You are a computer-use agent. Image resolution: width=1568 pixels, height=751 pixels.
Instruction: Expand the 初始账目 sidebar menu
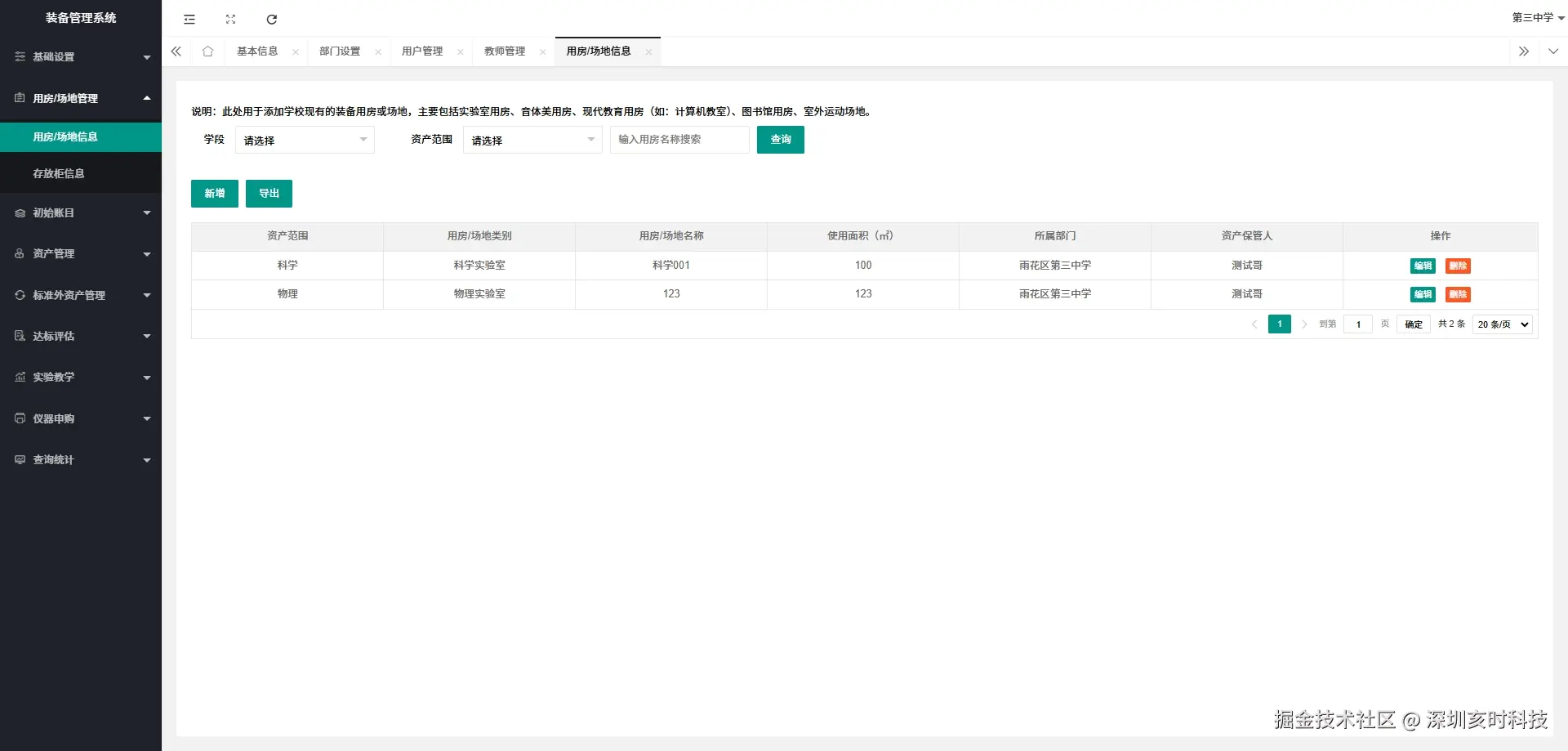pyautogui.click(x=81, y=212)
